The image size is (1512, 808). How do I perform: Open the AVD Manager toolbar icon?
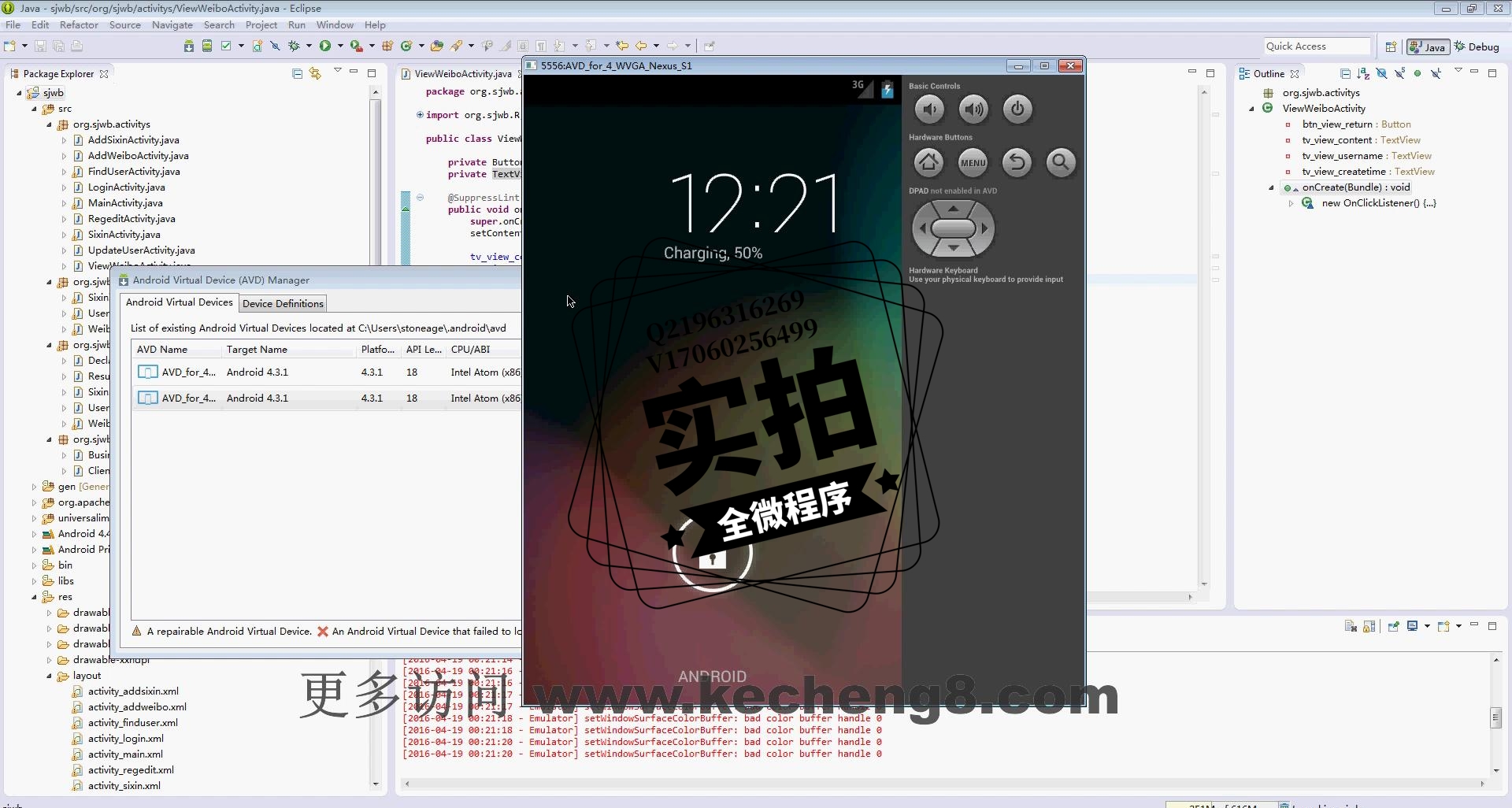pyautogui.click(x=207, y=46)
